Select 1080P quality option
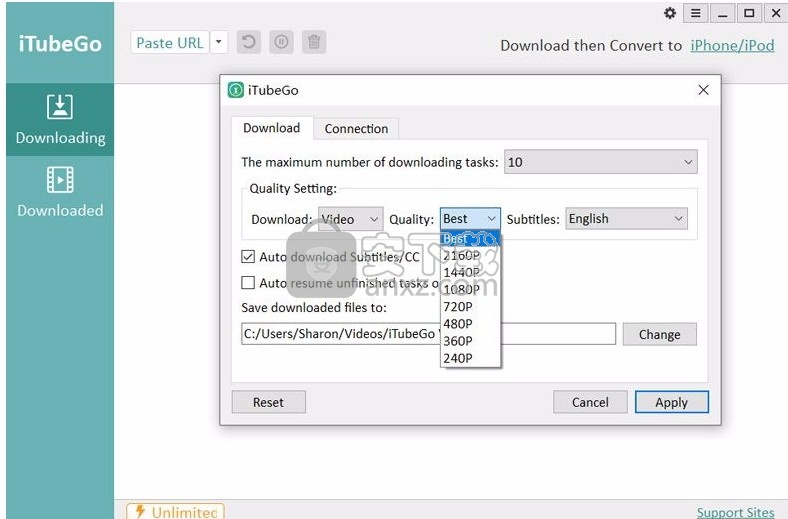Image resolution: width=788 pixels, height=519 pixels. pos(470,289)
